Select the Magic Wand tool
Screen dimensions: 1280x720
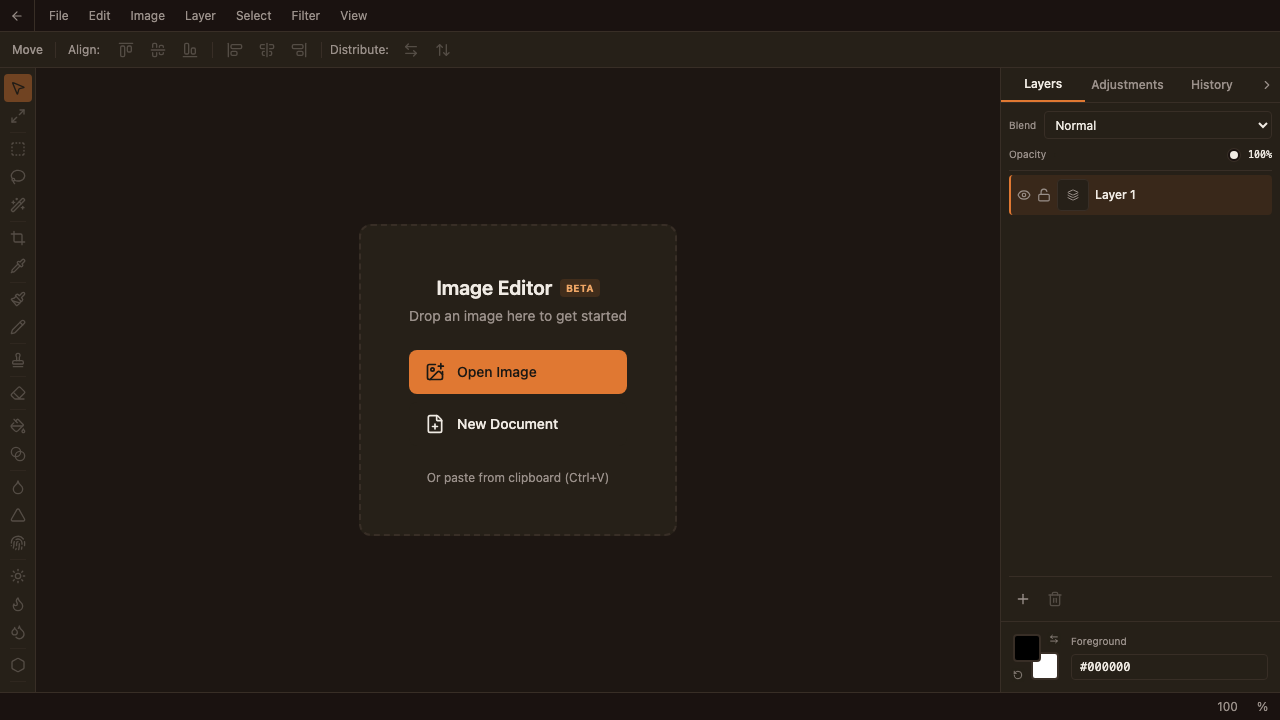pyautogui.click(x=18, y=205)
